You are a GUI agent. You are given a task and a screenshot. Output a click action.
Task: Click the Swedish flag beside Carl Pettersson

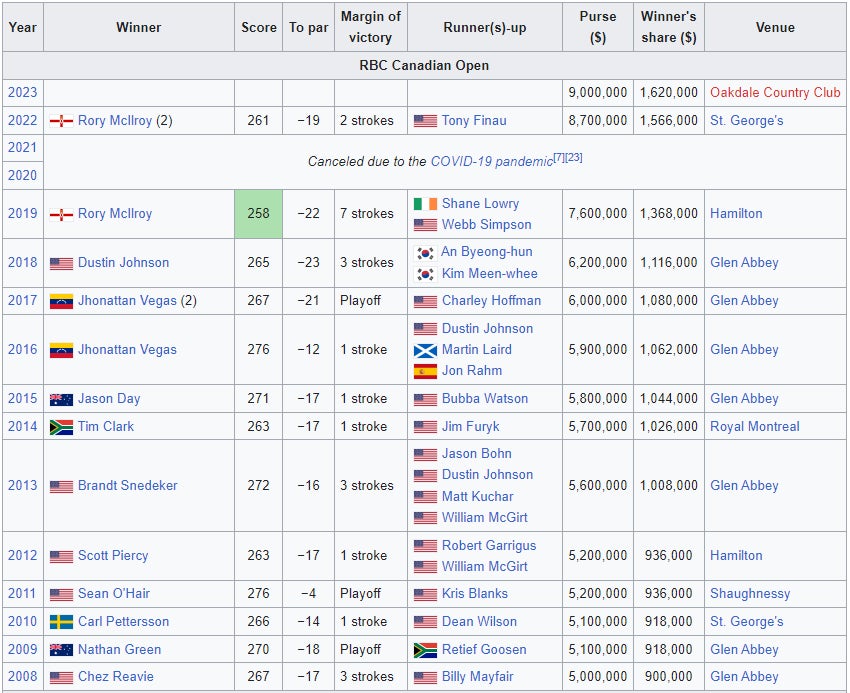click(x=61, y=622)
